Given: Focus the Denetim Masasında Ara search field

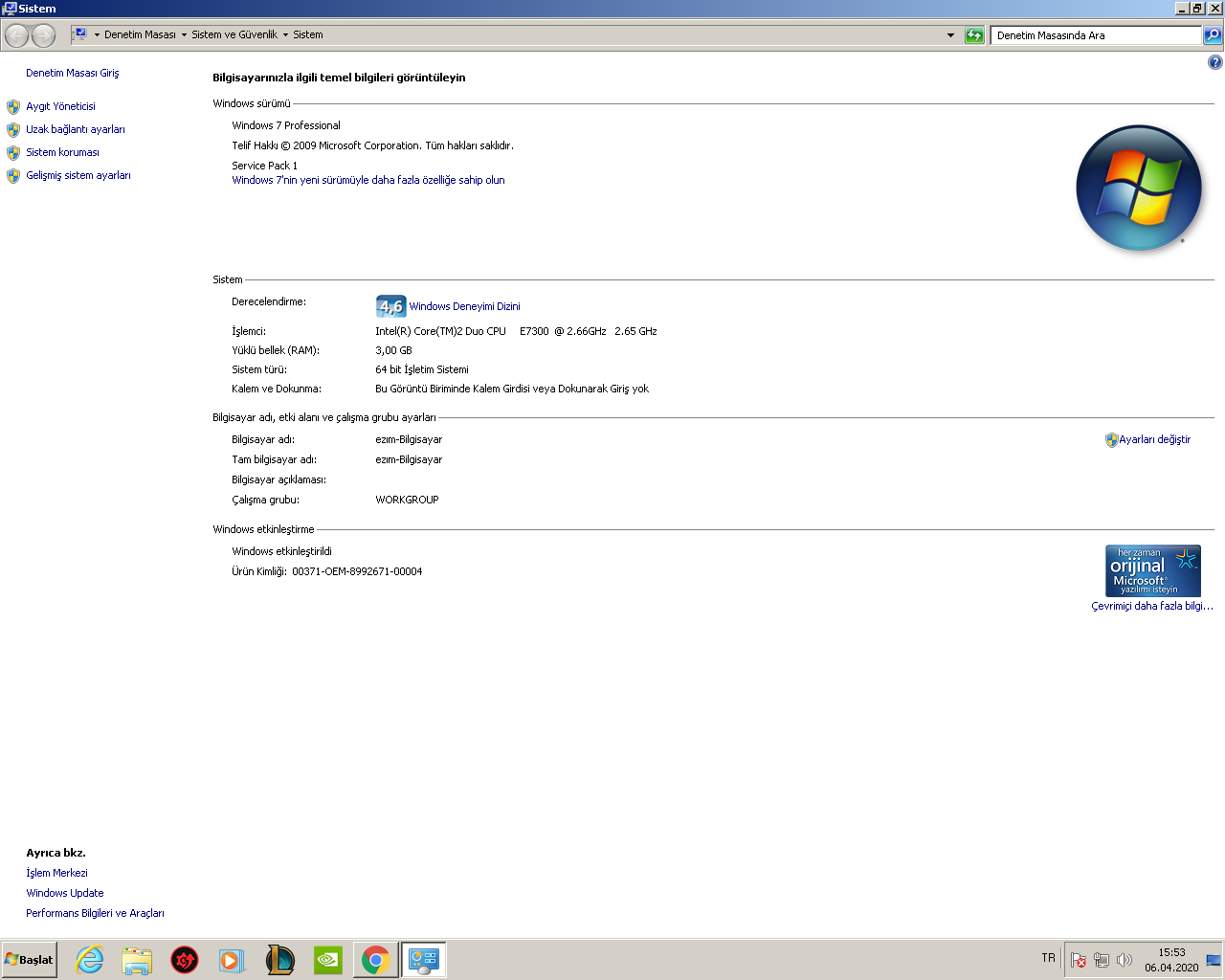Looking at the screenshot, I should 1096,35.
